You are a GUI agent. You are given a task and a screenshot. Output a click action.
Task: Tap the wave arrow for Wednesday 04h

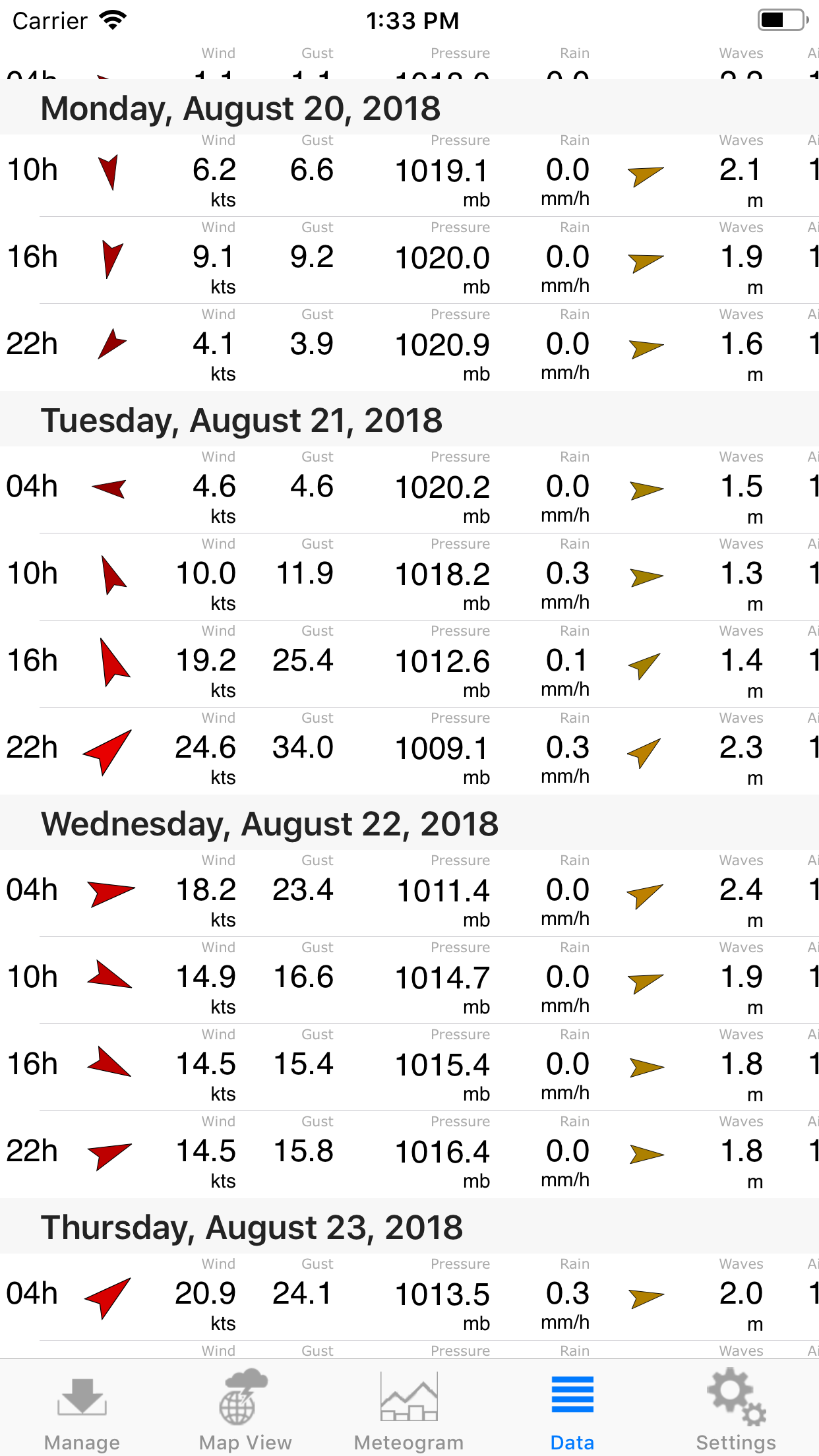pos(645,895)
